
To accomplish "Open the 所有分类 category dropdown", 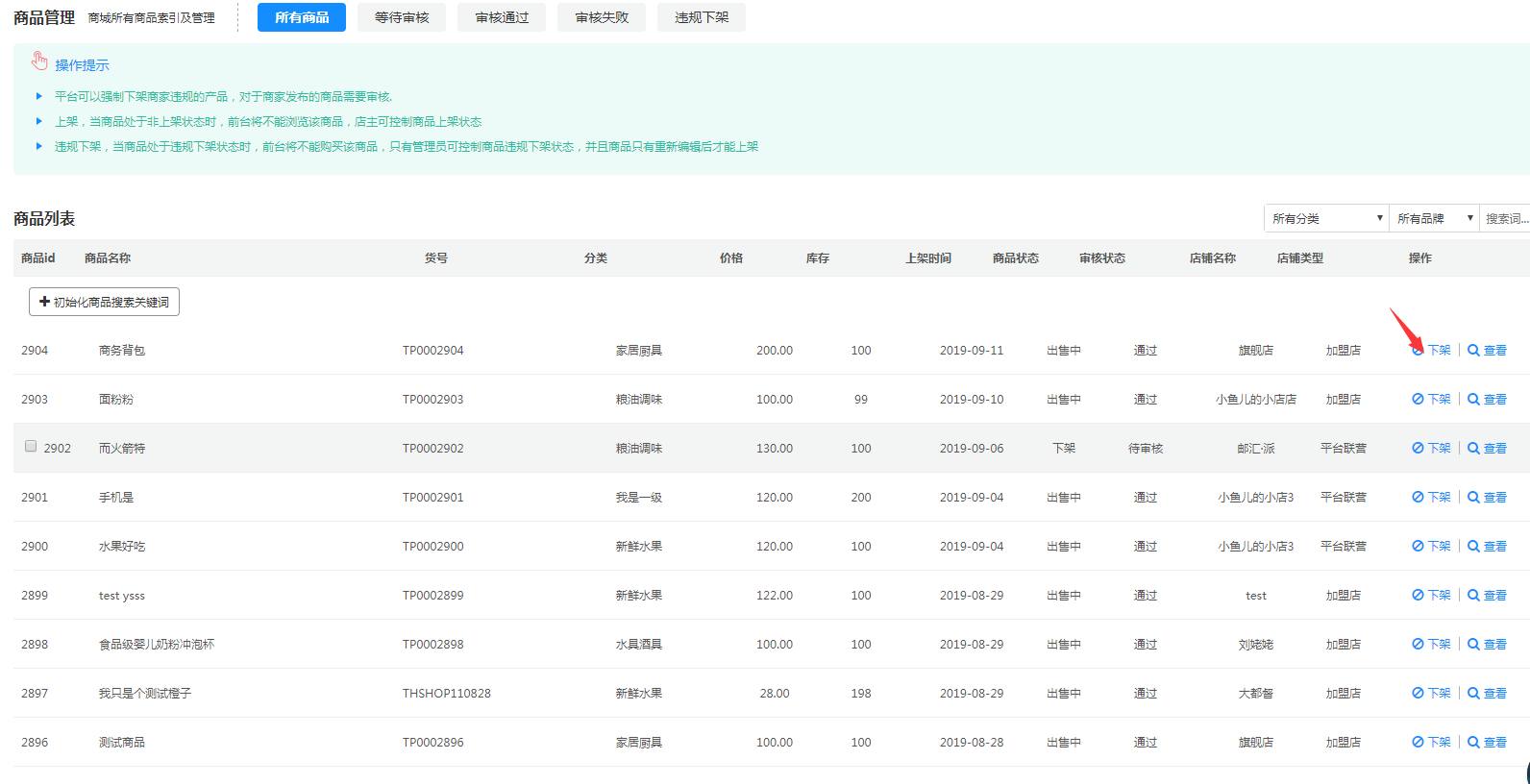I will click(x=1326, y=218).
